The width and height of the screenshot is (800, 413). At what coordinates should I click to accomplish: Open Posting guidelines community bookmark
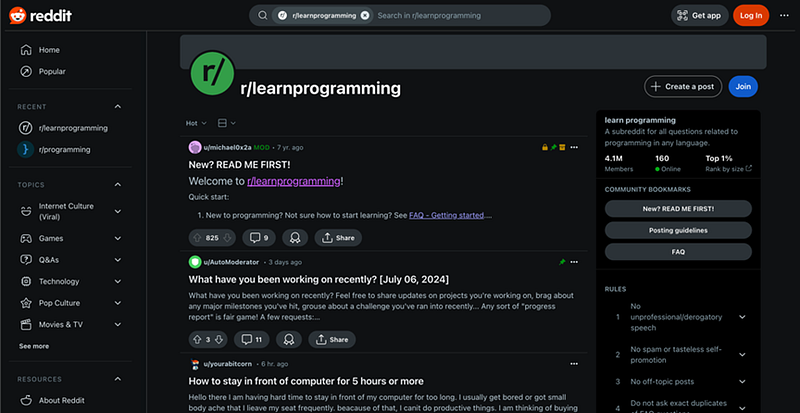point(678,230)
